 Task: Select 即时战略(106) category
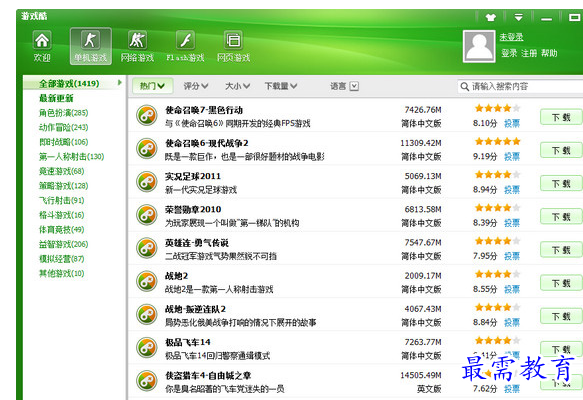coord(64,142)
